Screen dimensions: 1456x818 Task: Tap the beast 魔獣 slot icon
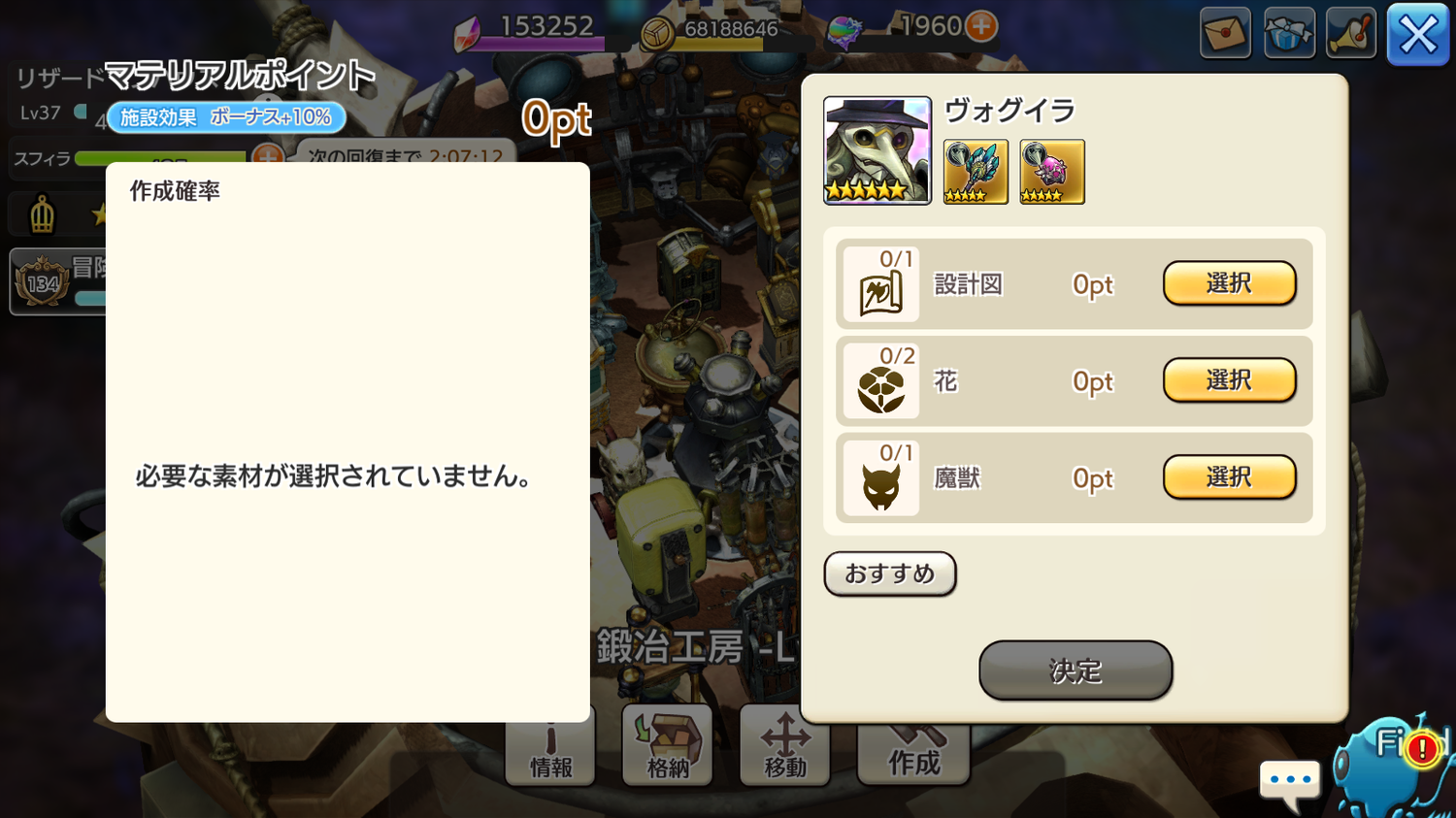(881, 478)
